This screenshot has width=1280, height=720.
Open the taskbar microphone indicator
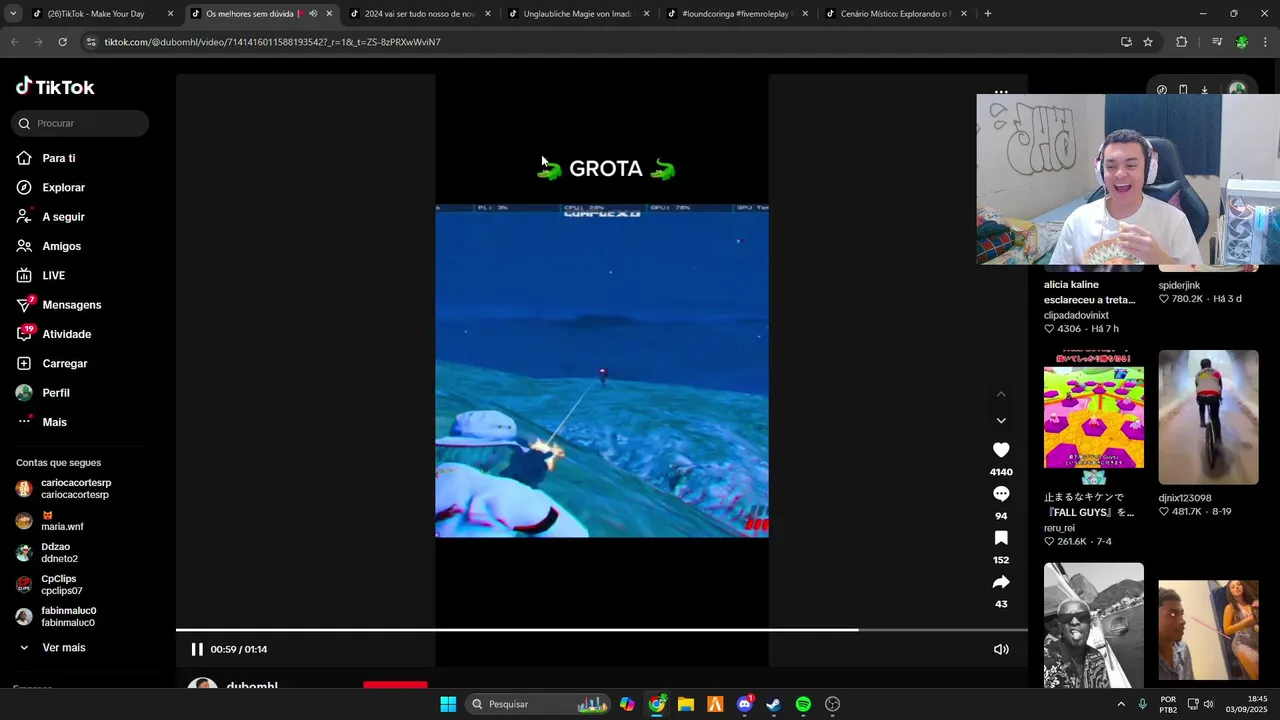tap(1143, 704)
